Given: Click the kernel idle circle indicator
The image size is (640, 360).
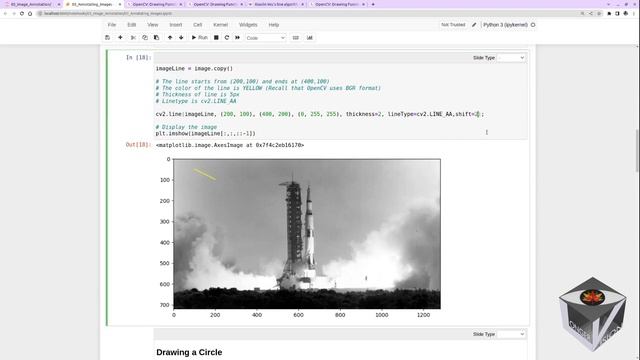Looking at the screenshot, I should click(533, 25).
